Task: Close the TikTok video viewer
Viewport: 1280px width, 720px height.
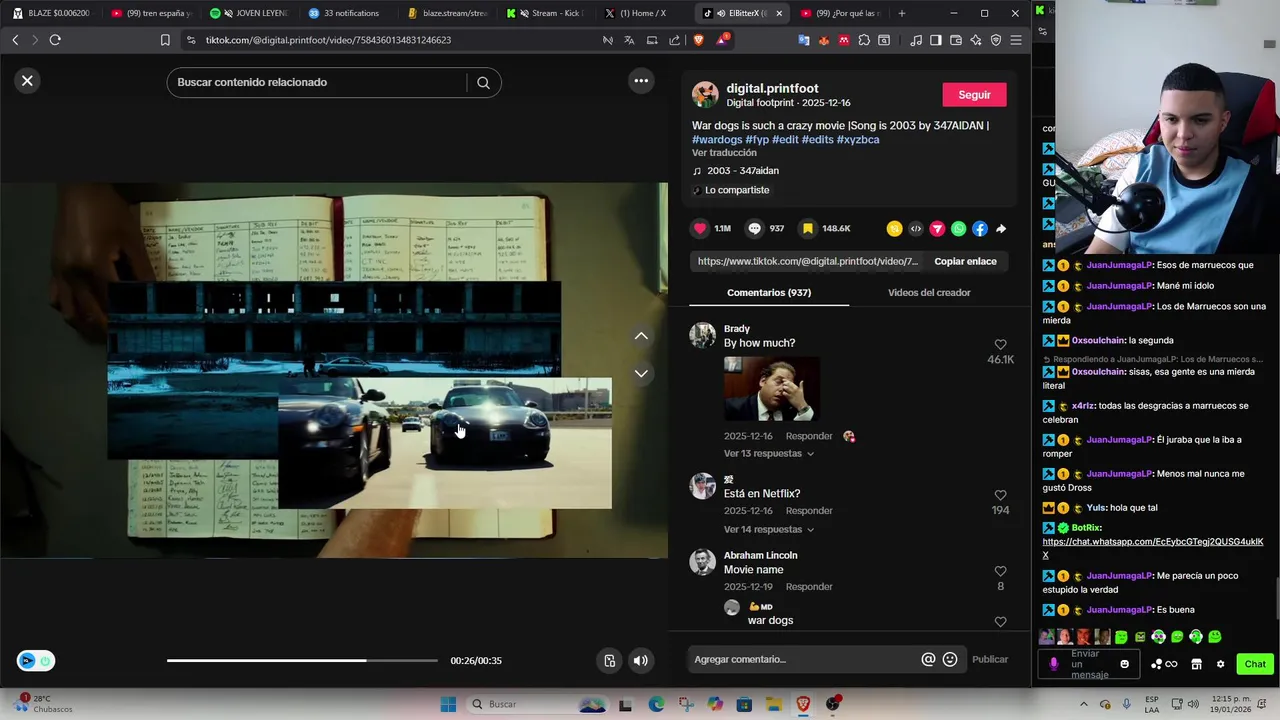Action: tap(27, 81)
